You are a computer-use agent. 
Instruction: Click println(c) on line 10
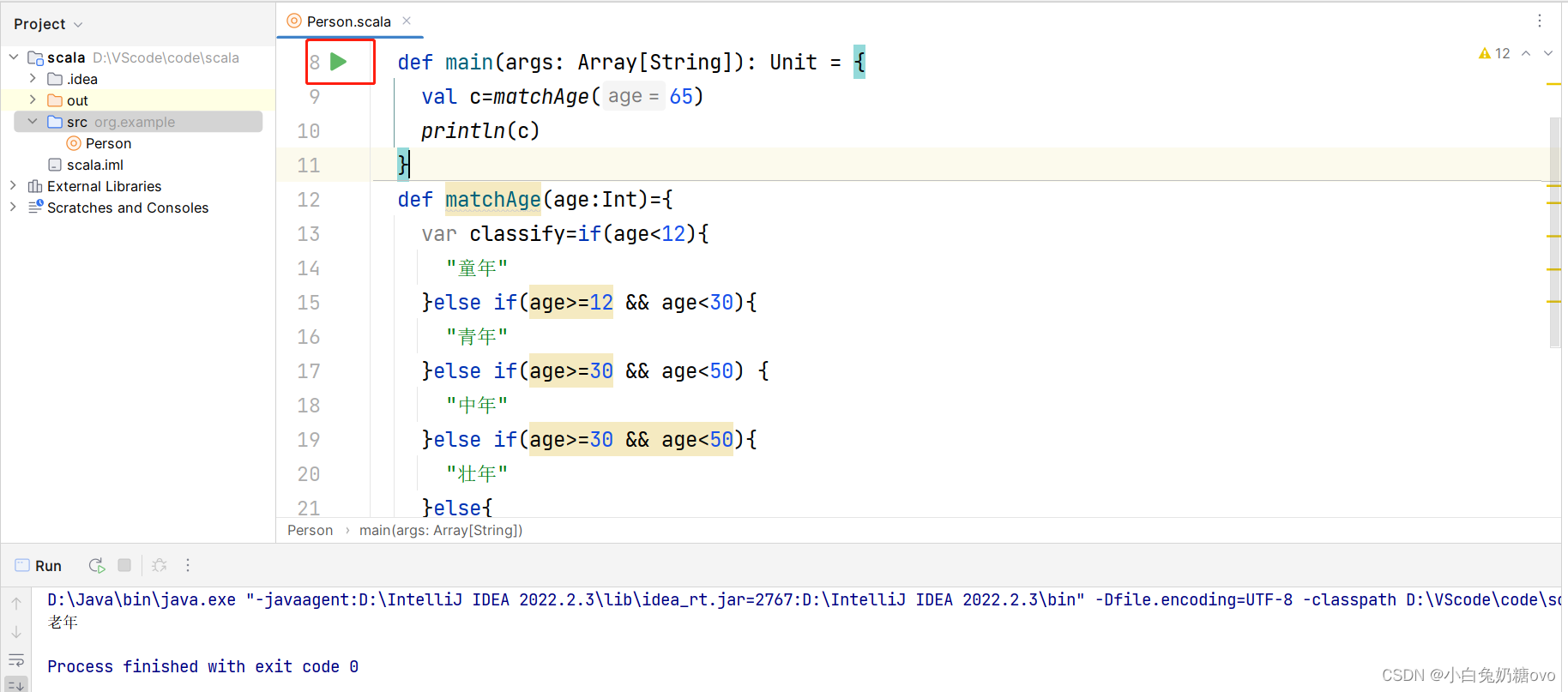click(480, 130)
